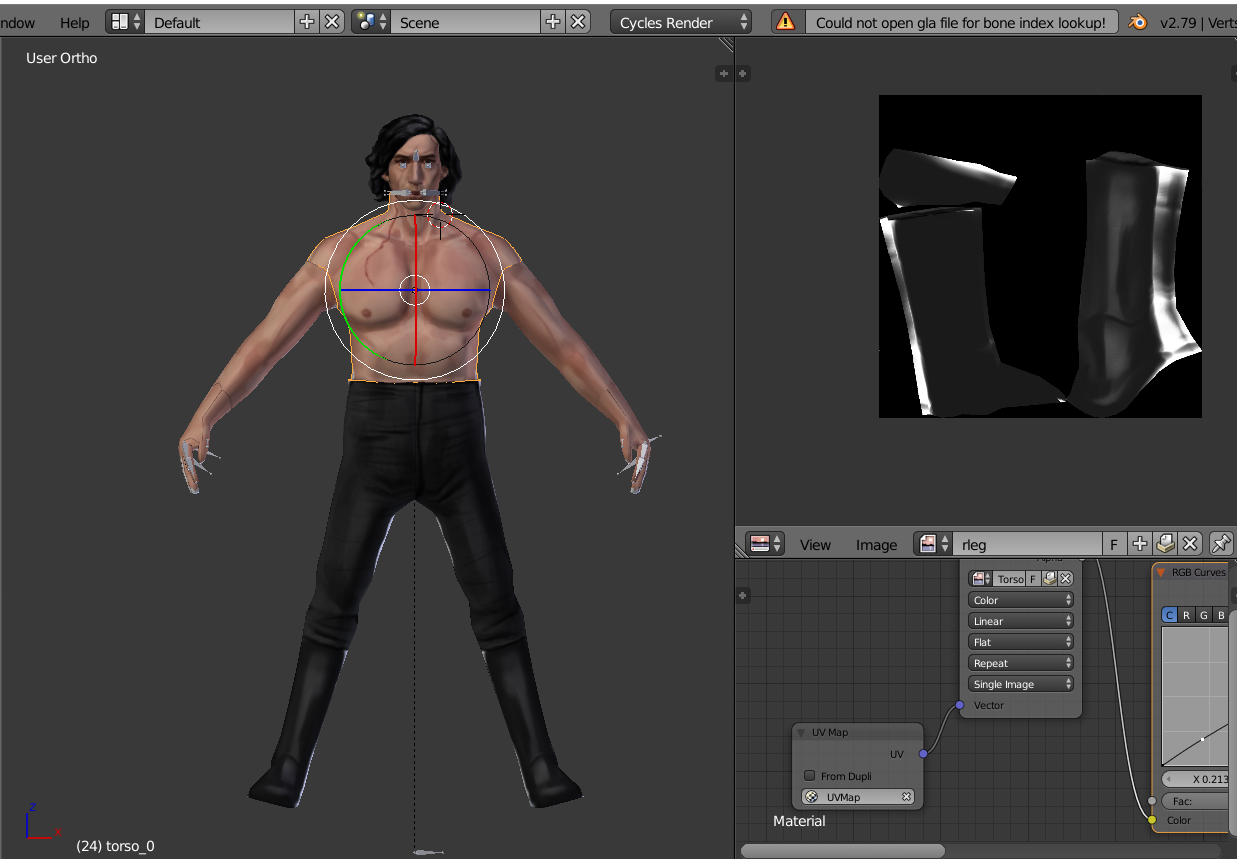Expand the image editor tool shelf region
1237x859 pixels.
pyautogui.click(x=743, y=73)
